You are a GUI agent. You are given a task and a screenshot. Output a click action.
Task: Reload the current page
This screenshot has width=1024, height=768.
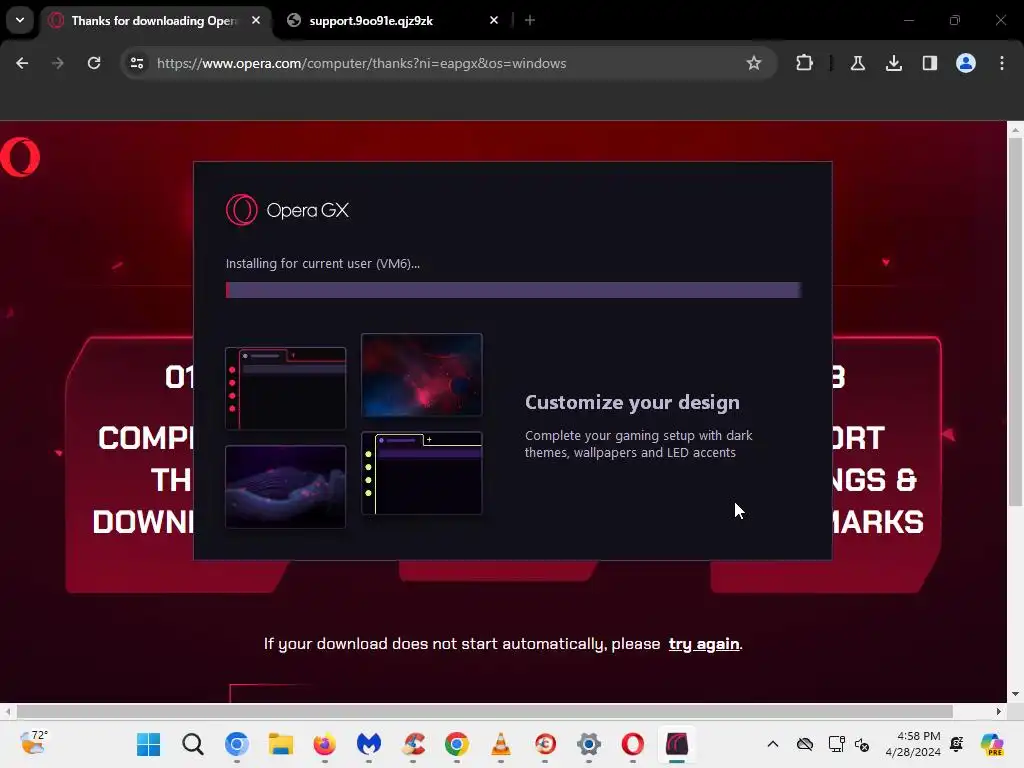point(94,63)
